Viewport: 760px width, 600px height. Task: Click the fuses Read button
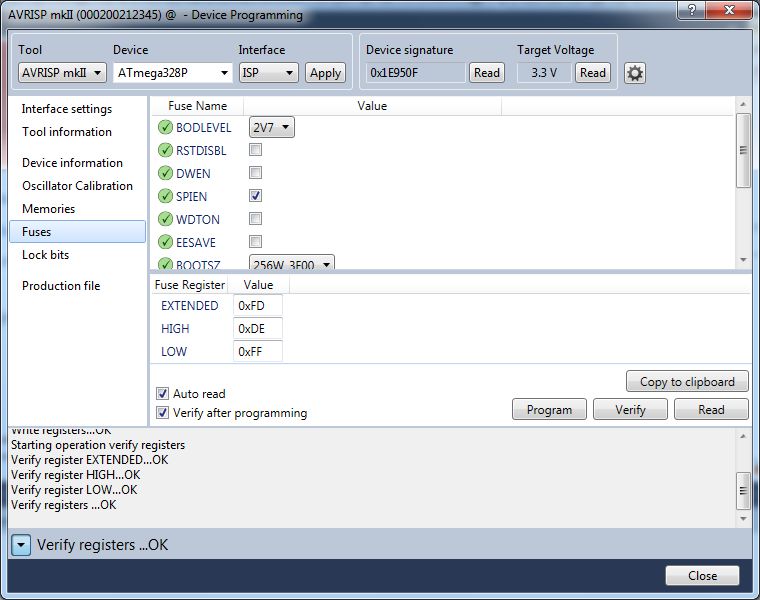pyautogui.click(x=711, y=410)
